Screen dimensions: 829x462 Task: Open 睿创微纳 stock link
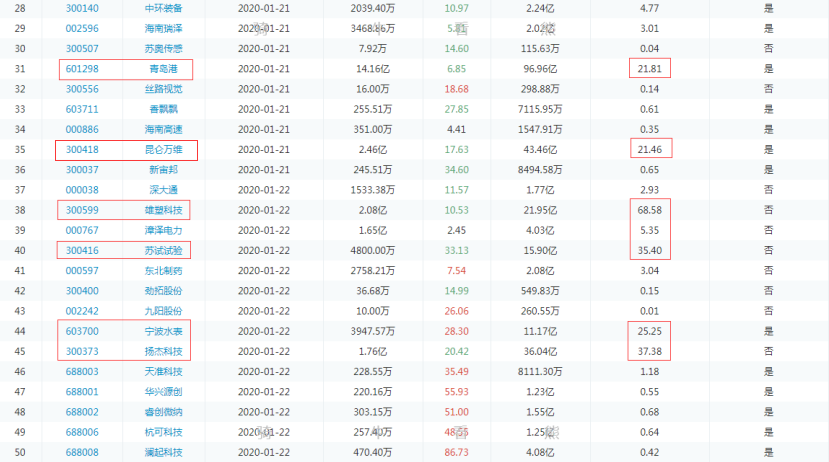coord(163,412)
